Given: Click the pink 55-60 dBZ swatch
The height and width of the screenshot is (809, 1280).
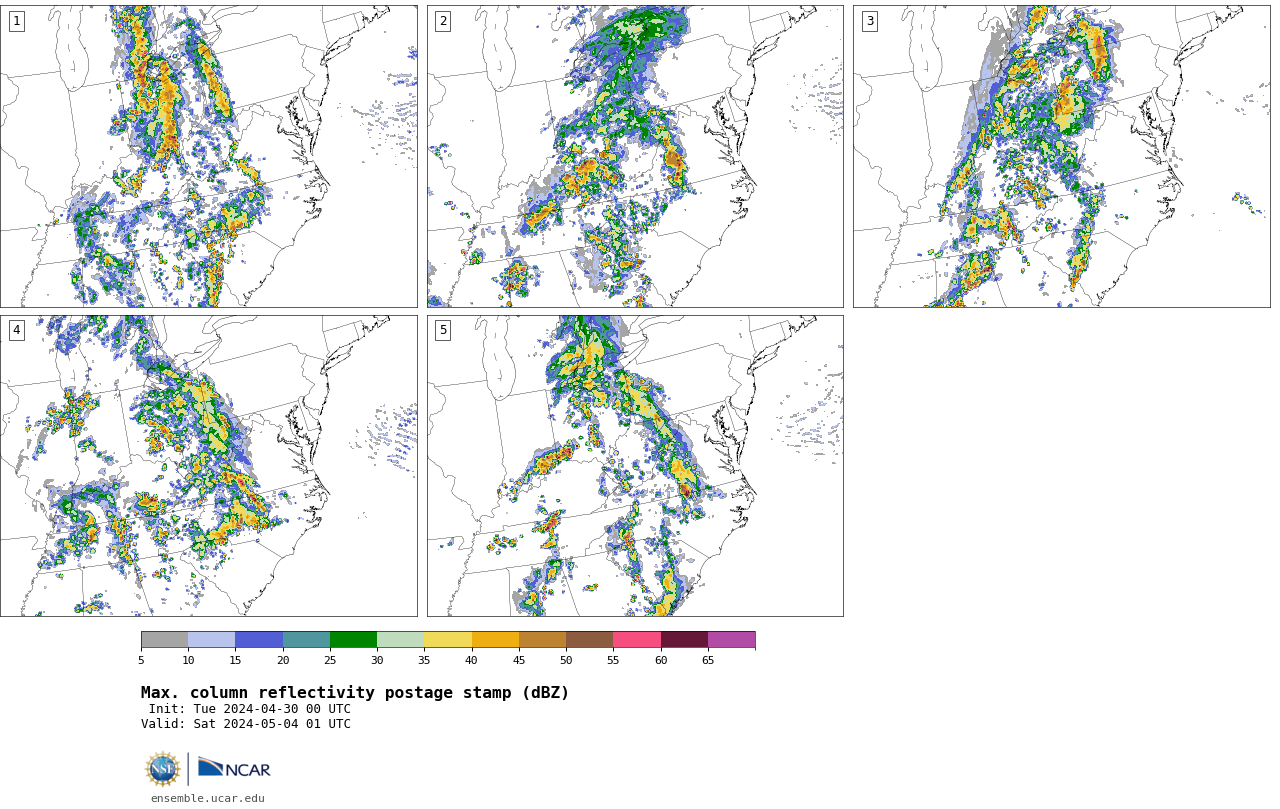Looking at the screenshot, I should tap(637, 640).
